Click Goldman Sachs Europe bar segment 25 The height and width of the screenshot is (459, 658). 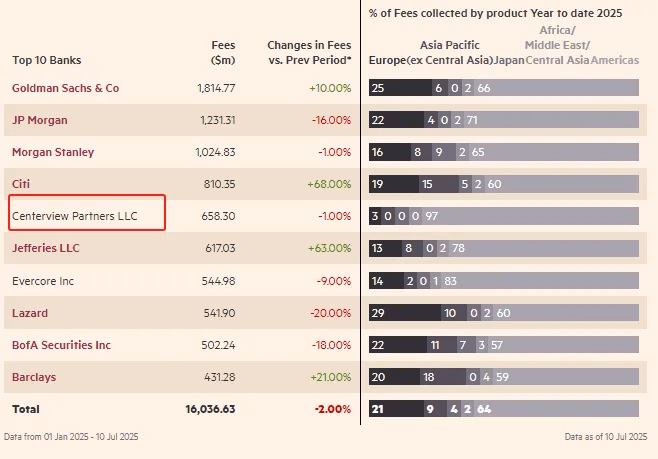point(400,88)
